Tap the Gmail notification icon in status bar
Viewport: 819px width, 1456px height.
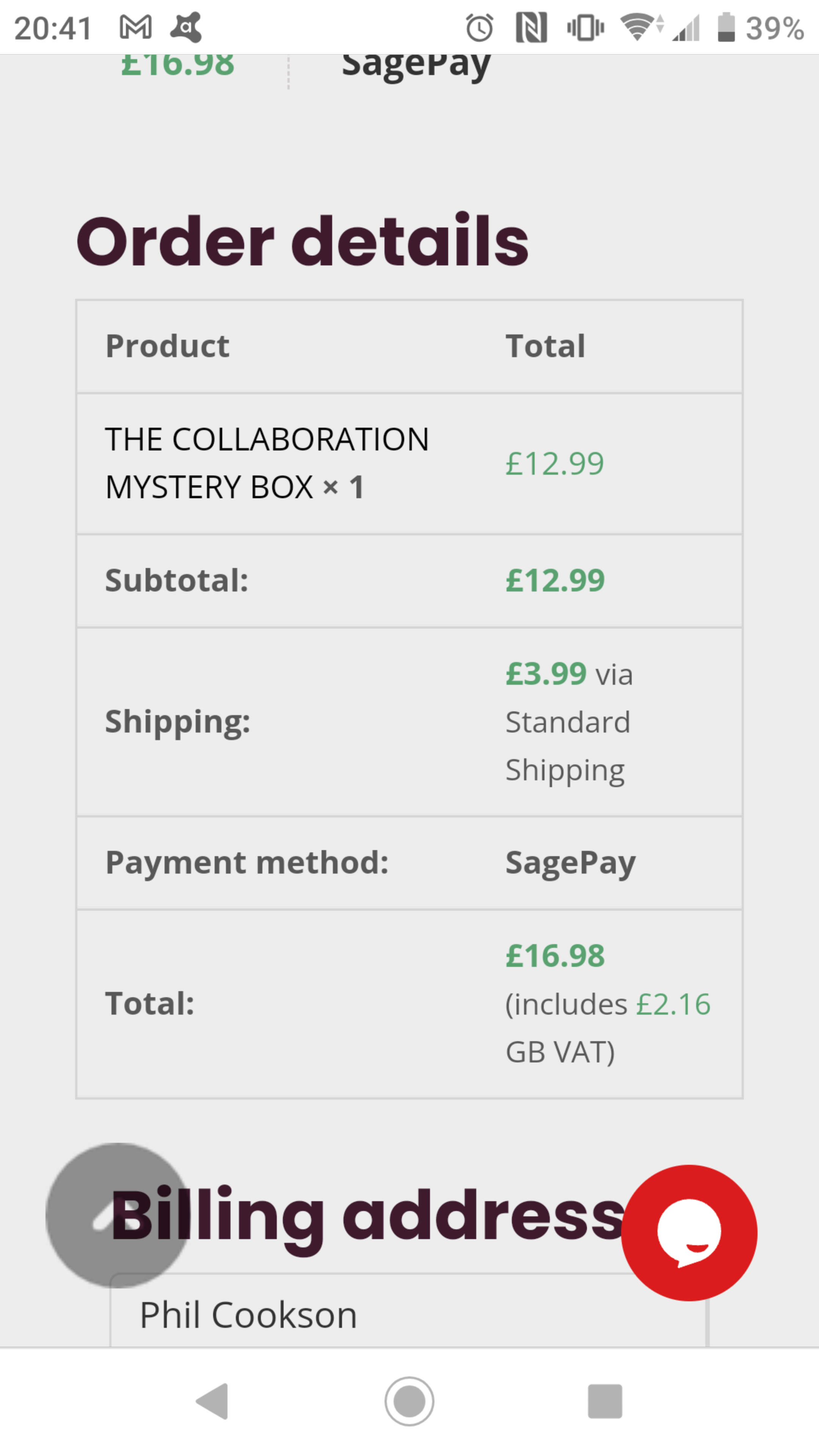tap(136, 28)
